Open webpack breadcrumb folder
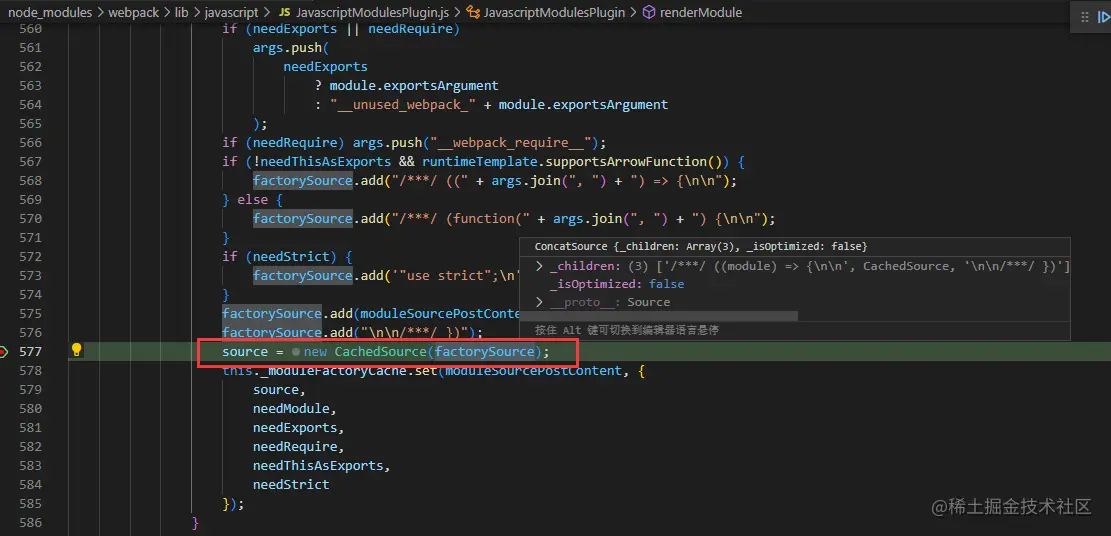The image size is (1111, 536). pyautogui.click(x=134, y=13)
